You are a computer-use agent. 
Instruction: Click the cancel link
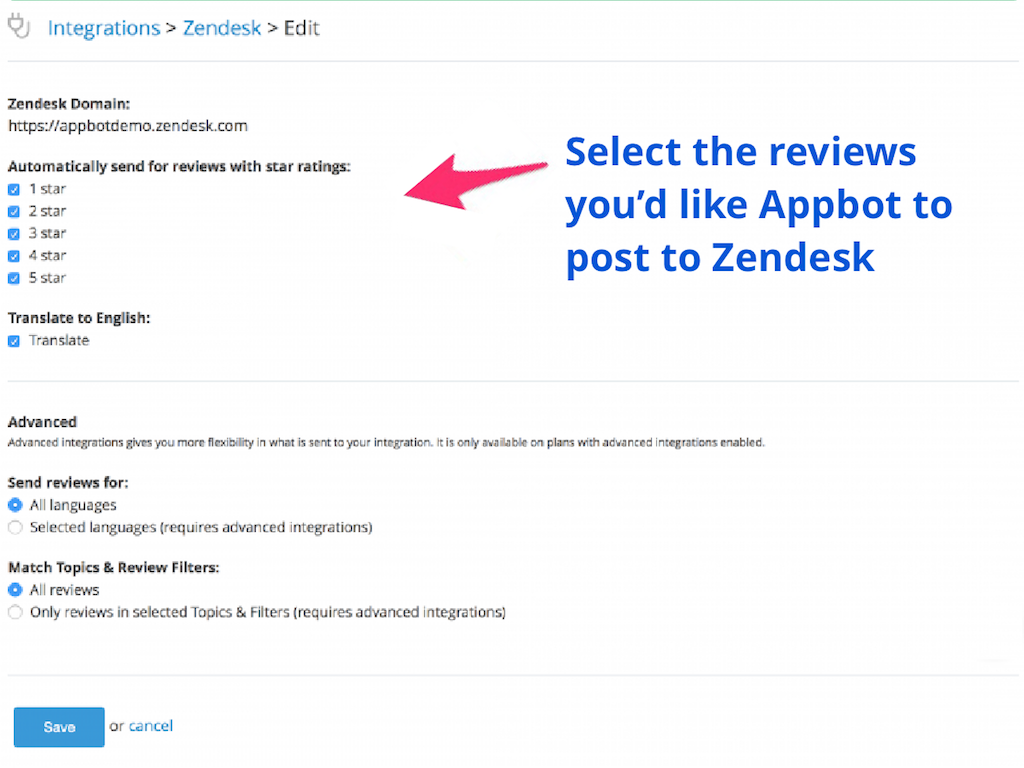(151, 726)
